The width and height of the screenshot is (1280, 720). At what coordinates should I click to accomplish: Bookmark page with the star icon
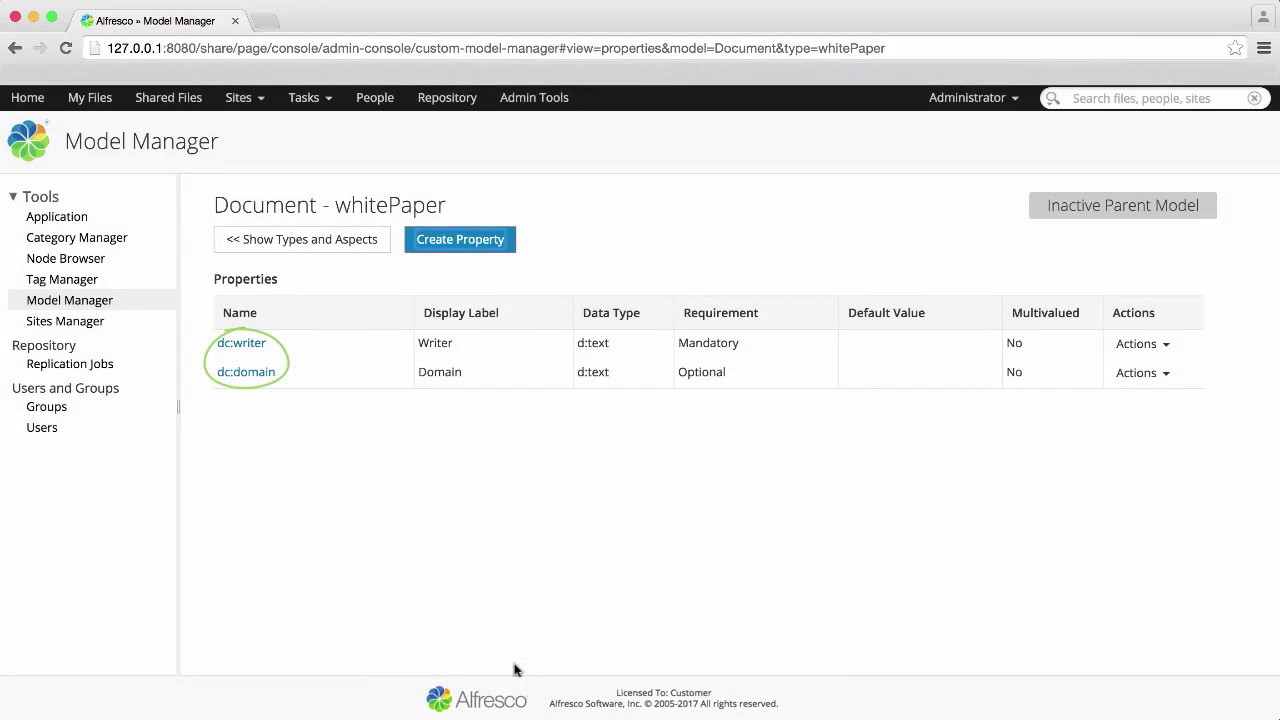pos(1236,48)
